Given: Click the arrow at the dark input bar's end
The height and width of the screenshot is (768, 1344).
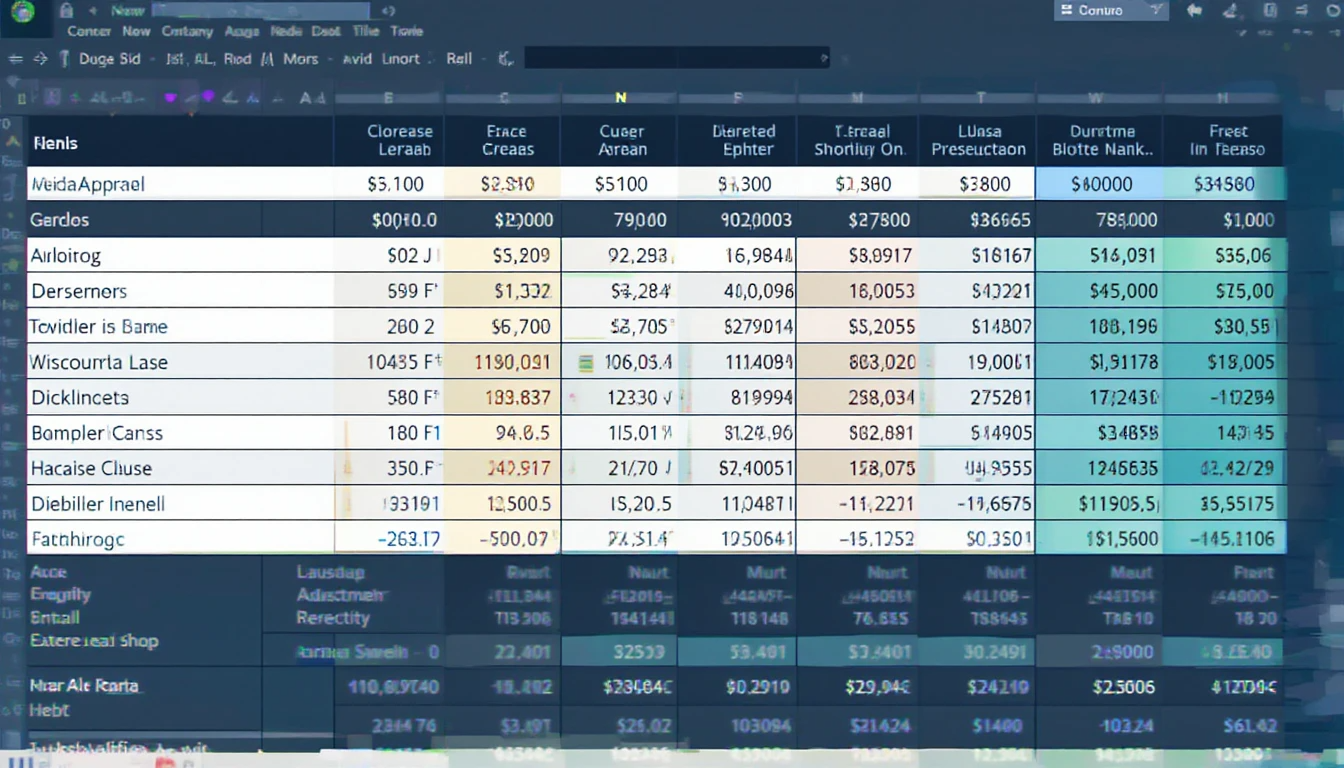Looking at the screenshot, I should [x=823, y=59].
